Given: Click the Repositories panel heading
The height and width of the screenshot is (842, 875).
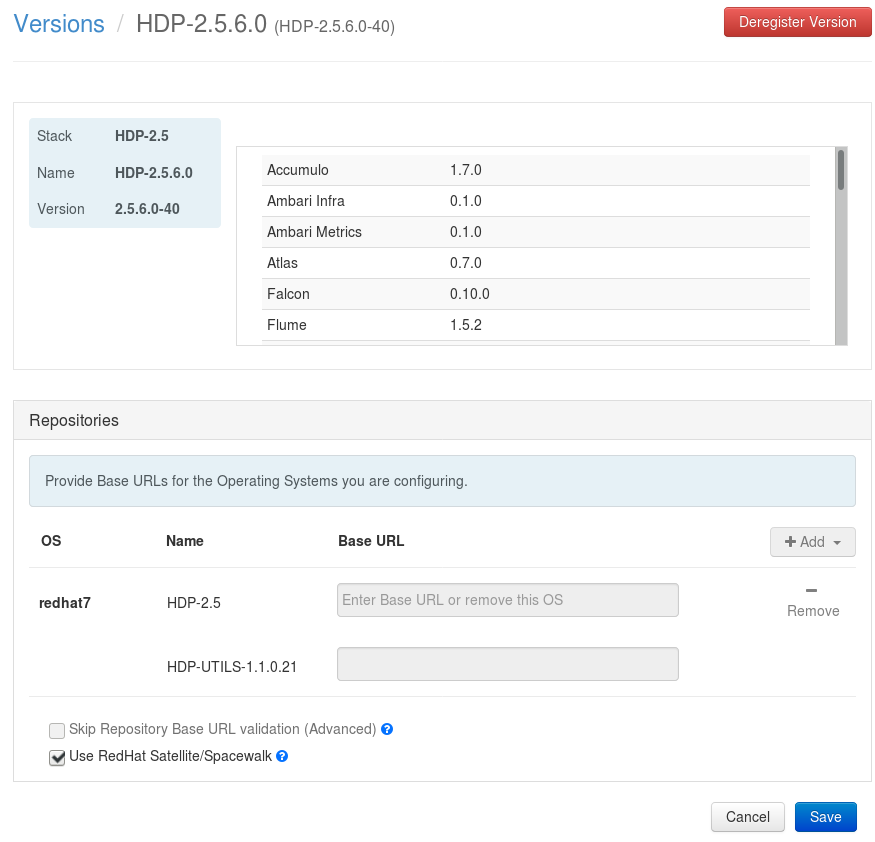Looking at the screenshot, I should pyautogui.click(x=74, y=420).
